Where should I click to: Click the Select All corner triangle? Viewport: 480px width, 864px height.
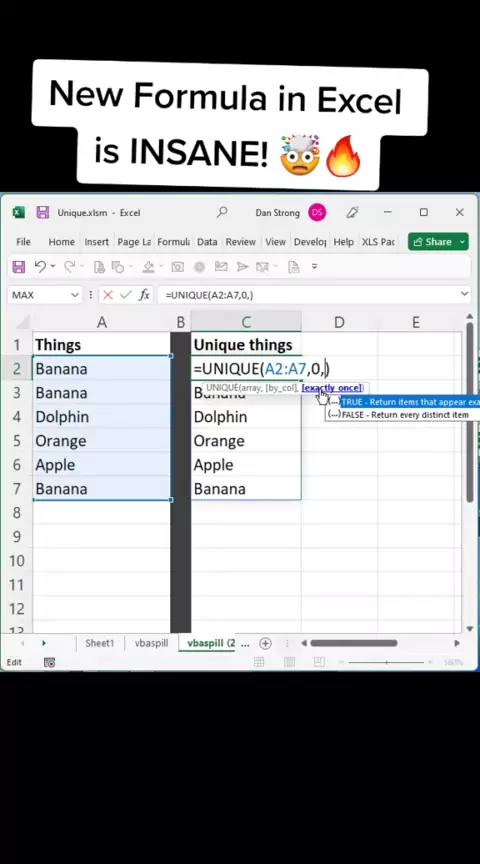[x=23, y=322]
